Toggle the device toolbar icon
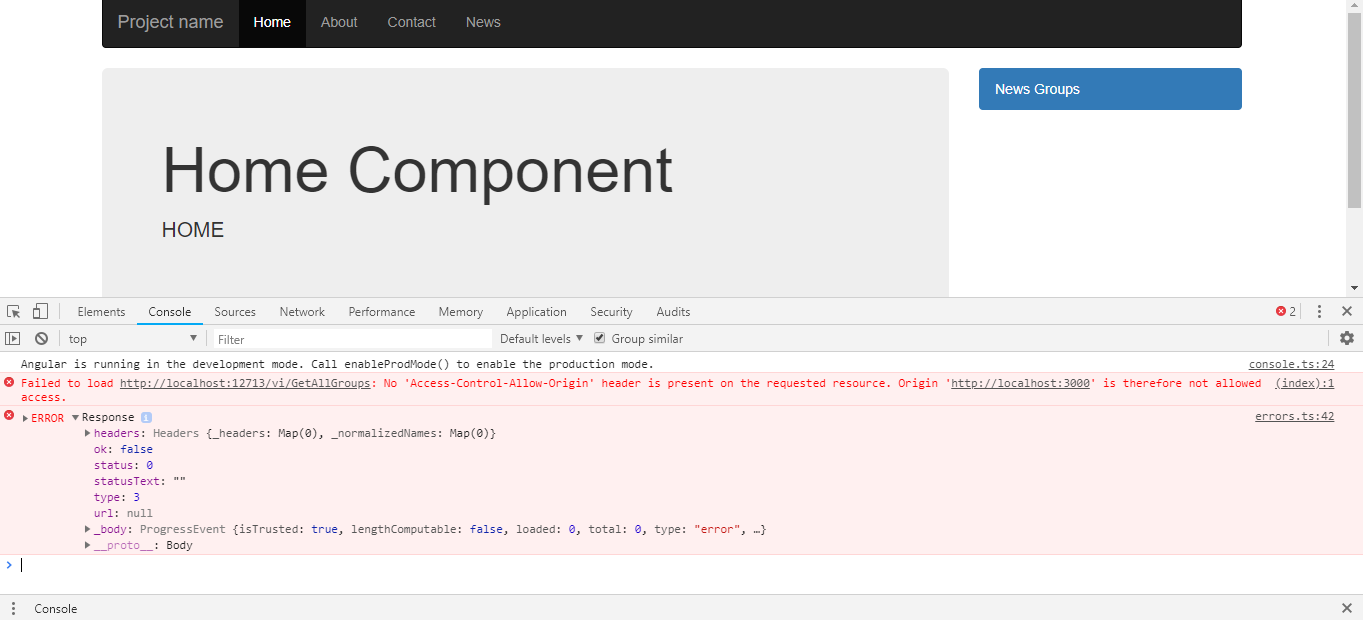The image size is (1363, 620). point(40,312)
